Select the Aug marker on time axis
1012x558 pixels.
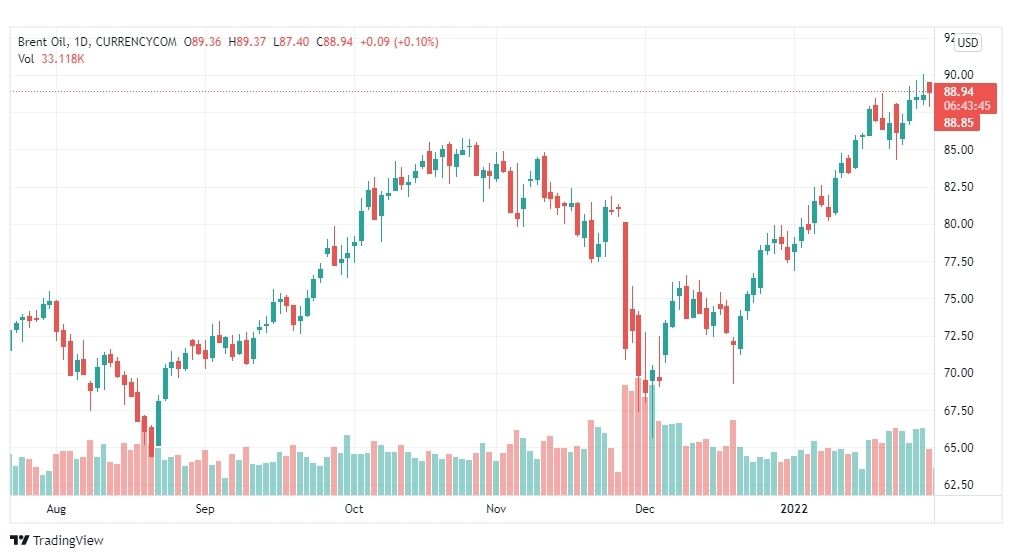point(56,509)
